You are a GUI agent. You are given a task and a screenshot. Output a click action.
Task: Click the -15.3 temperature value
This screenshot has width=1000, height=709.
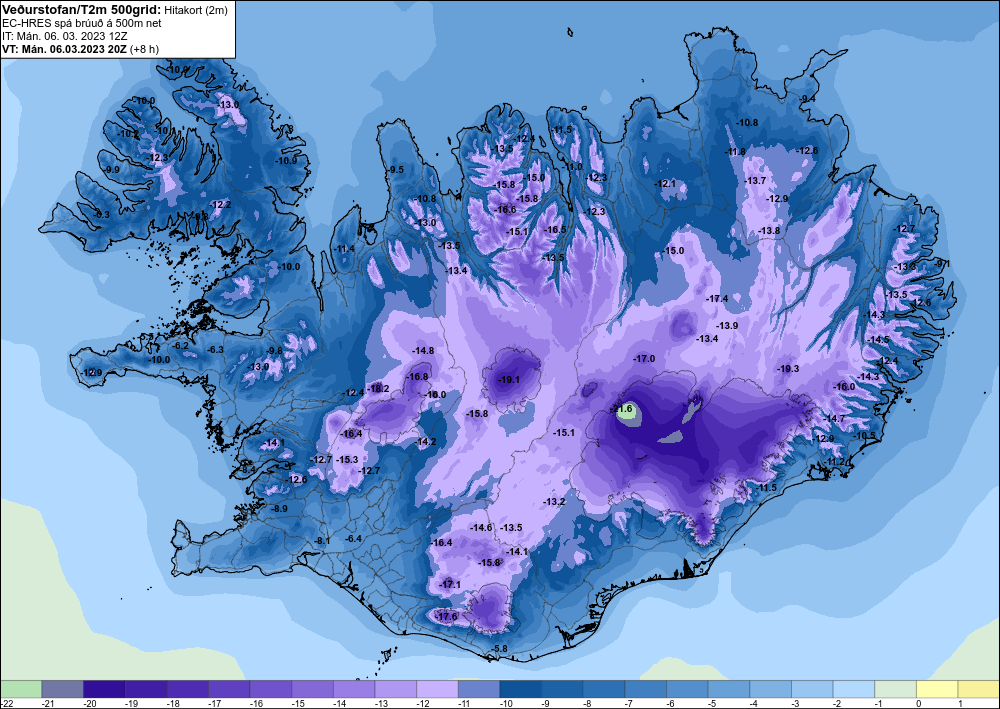point(347,459)
